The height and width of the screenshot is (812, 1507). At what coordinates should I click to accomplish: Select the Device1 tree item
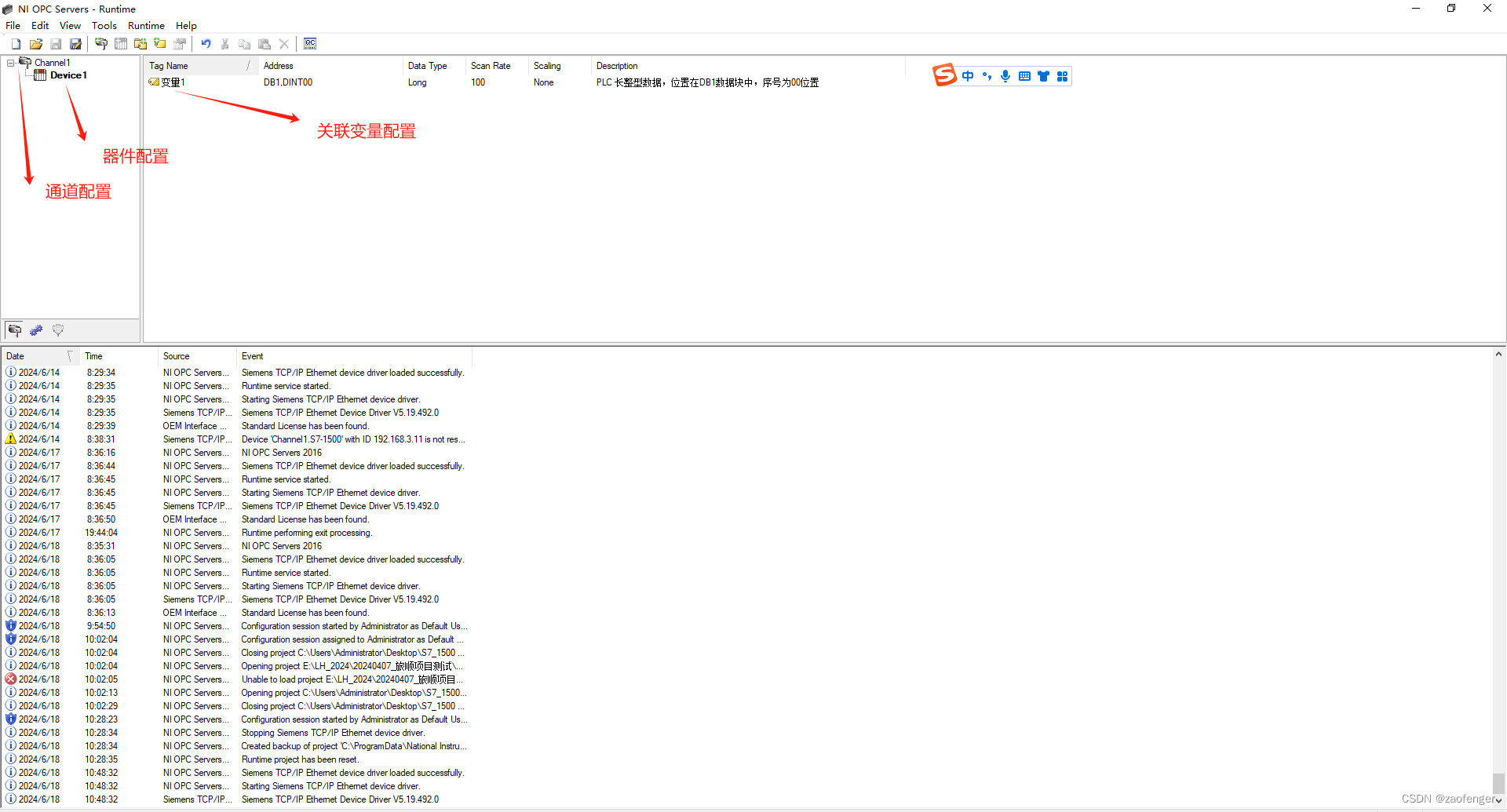[x=67, y=75]
